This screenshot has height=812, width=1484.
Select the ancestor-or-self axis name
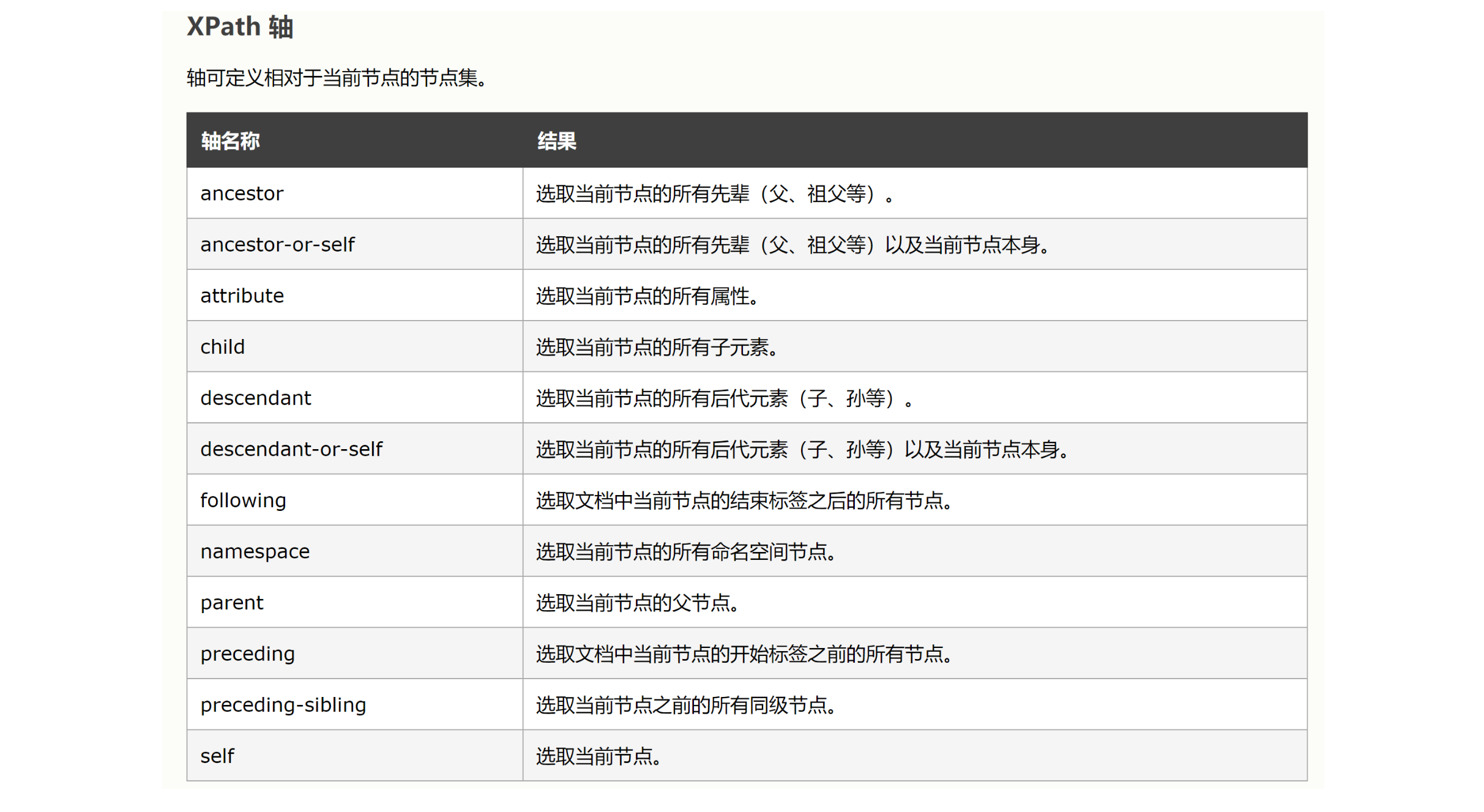[277, 245]
